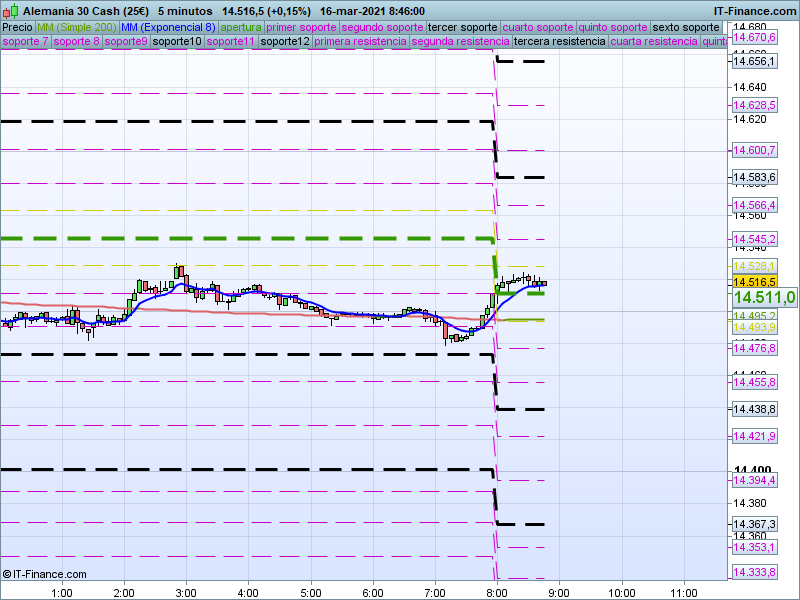Click the magenta 14.600,7 price level tag
This screenshot has height=600, width=800.
[x=754, y=150]
